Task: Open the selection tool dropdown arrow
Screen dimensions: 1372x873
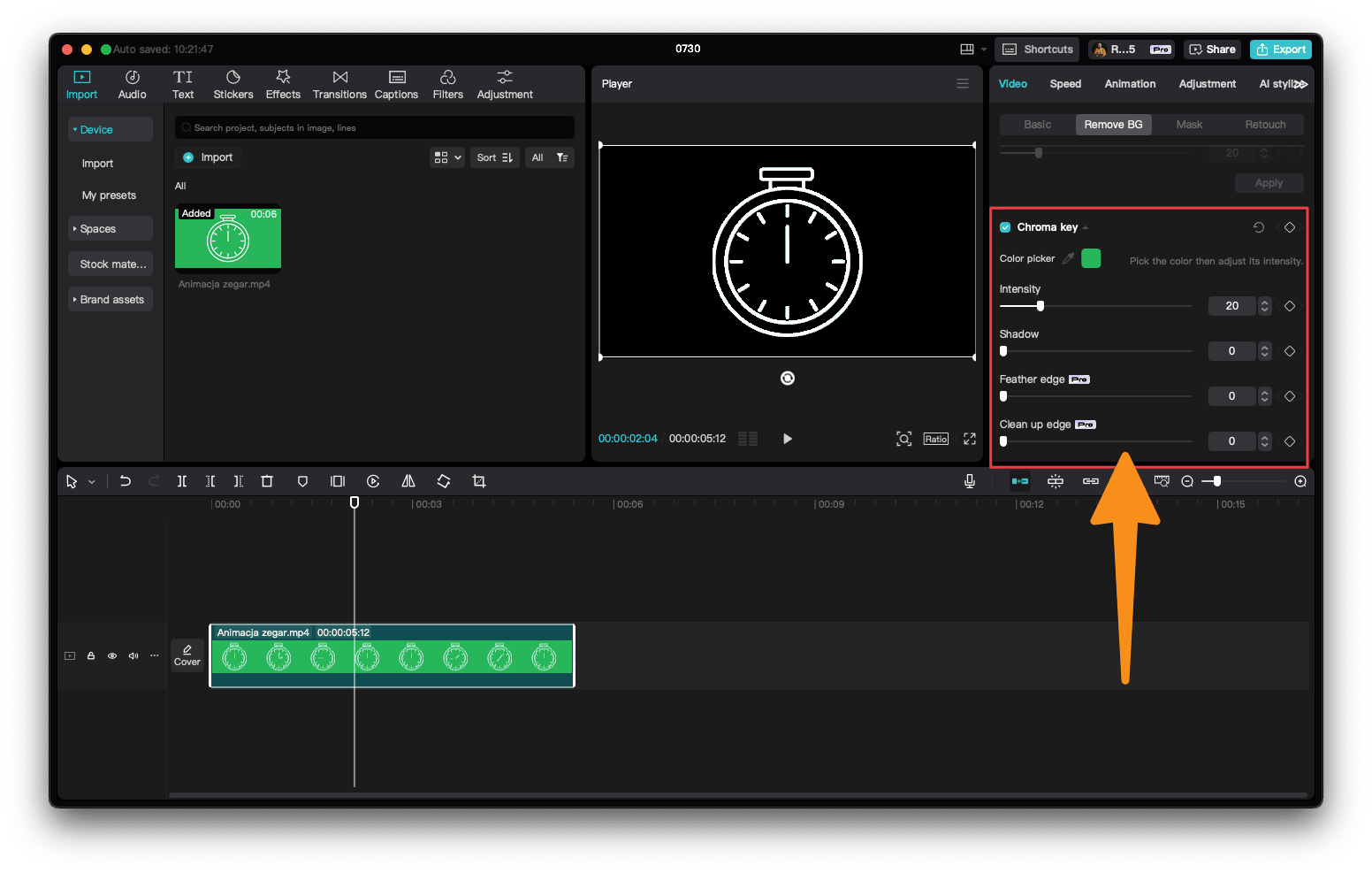Action: tap(92, 482)
